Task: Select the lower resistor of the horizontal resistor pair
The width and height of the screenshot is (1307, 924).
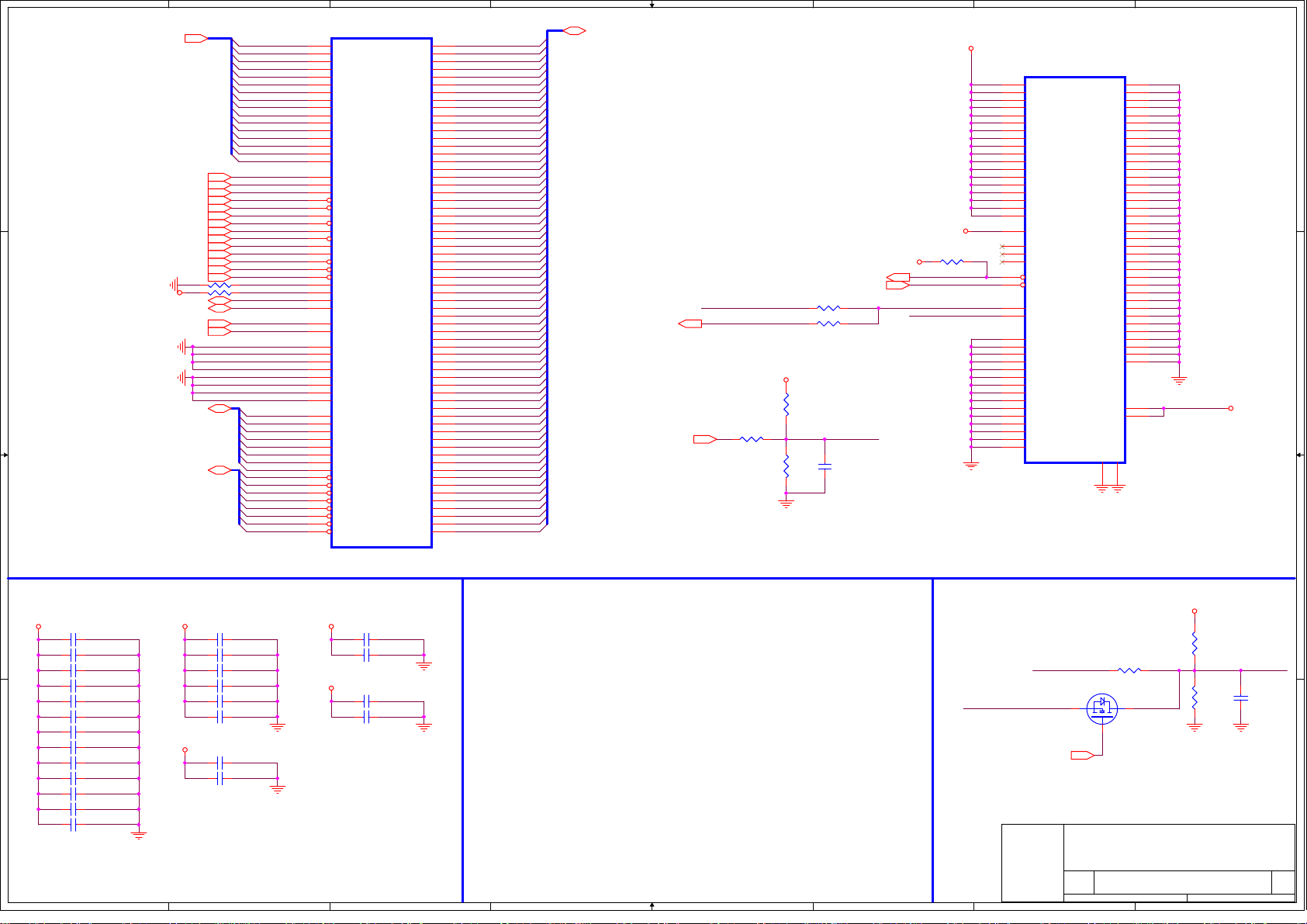Action: [x=828, y=324]
